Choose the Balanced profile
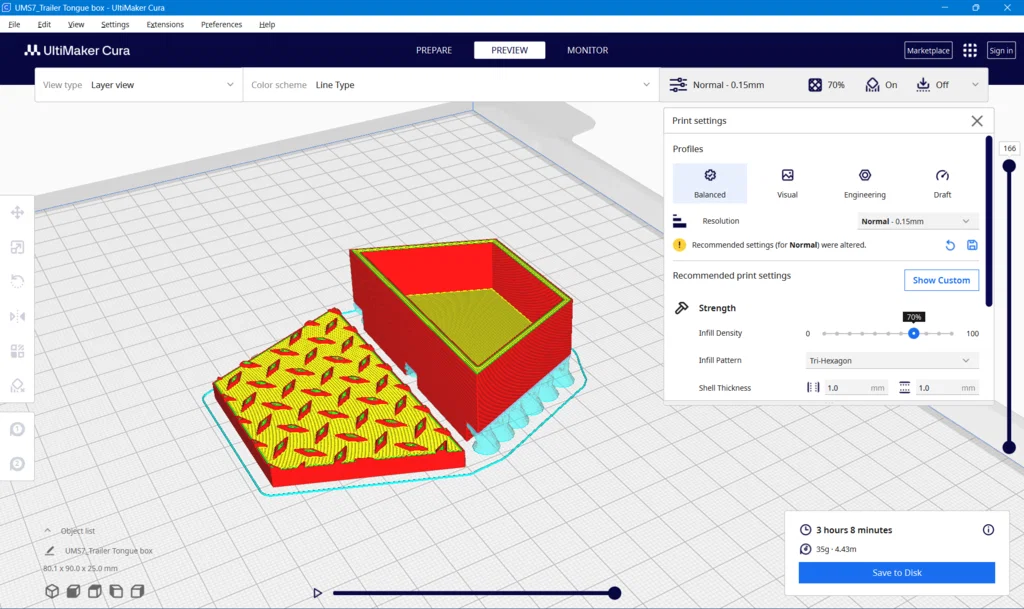Screen dimensions: 1024x609 pos(710,183)
